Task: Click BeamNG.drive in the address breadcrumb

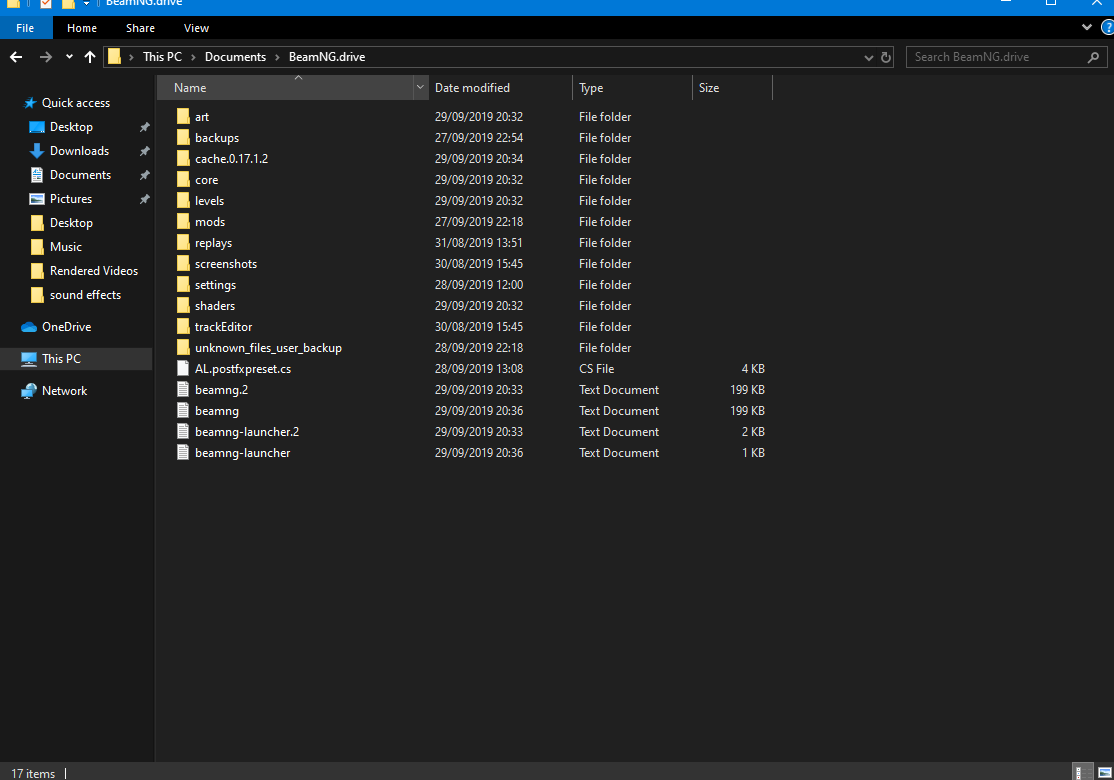Action: point(327,57)
